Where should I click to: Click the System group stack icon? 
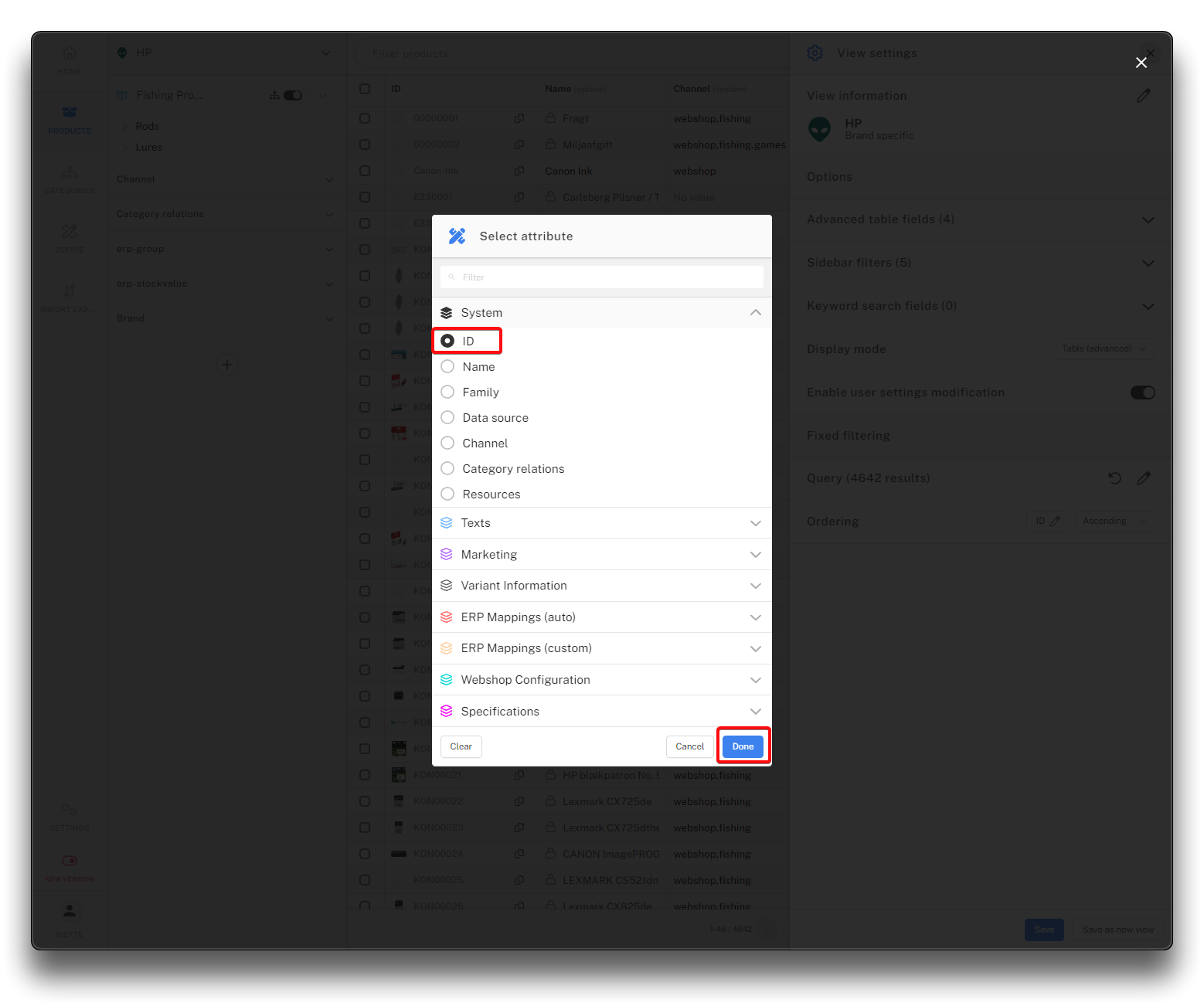447,313
